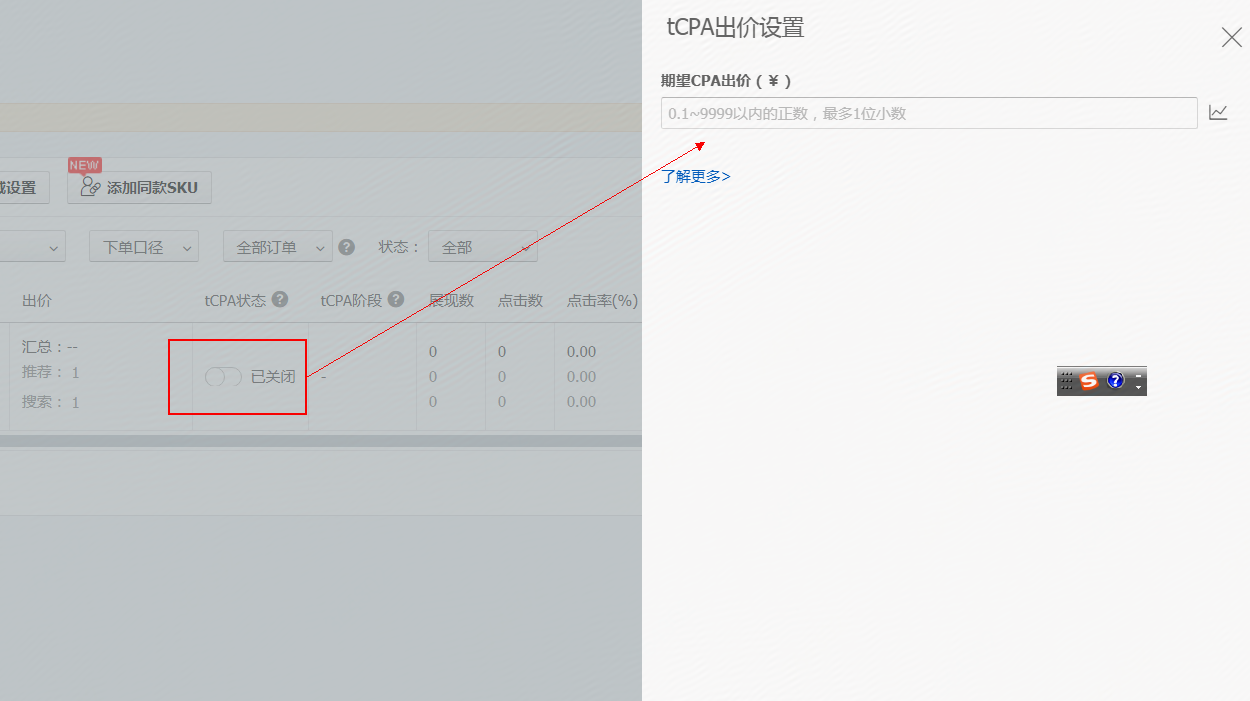Open the language bar options arrow

pyautogui.click(x=1138, y=387)
